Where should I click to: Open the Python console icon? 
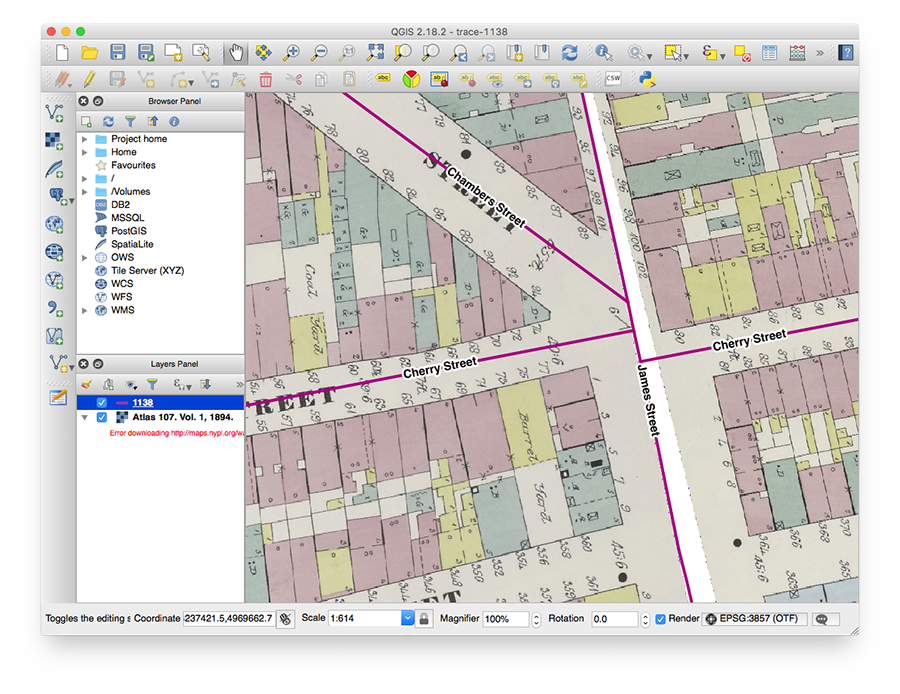point(647,79)
